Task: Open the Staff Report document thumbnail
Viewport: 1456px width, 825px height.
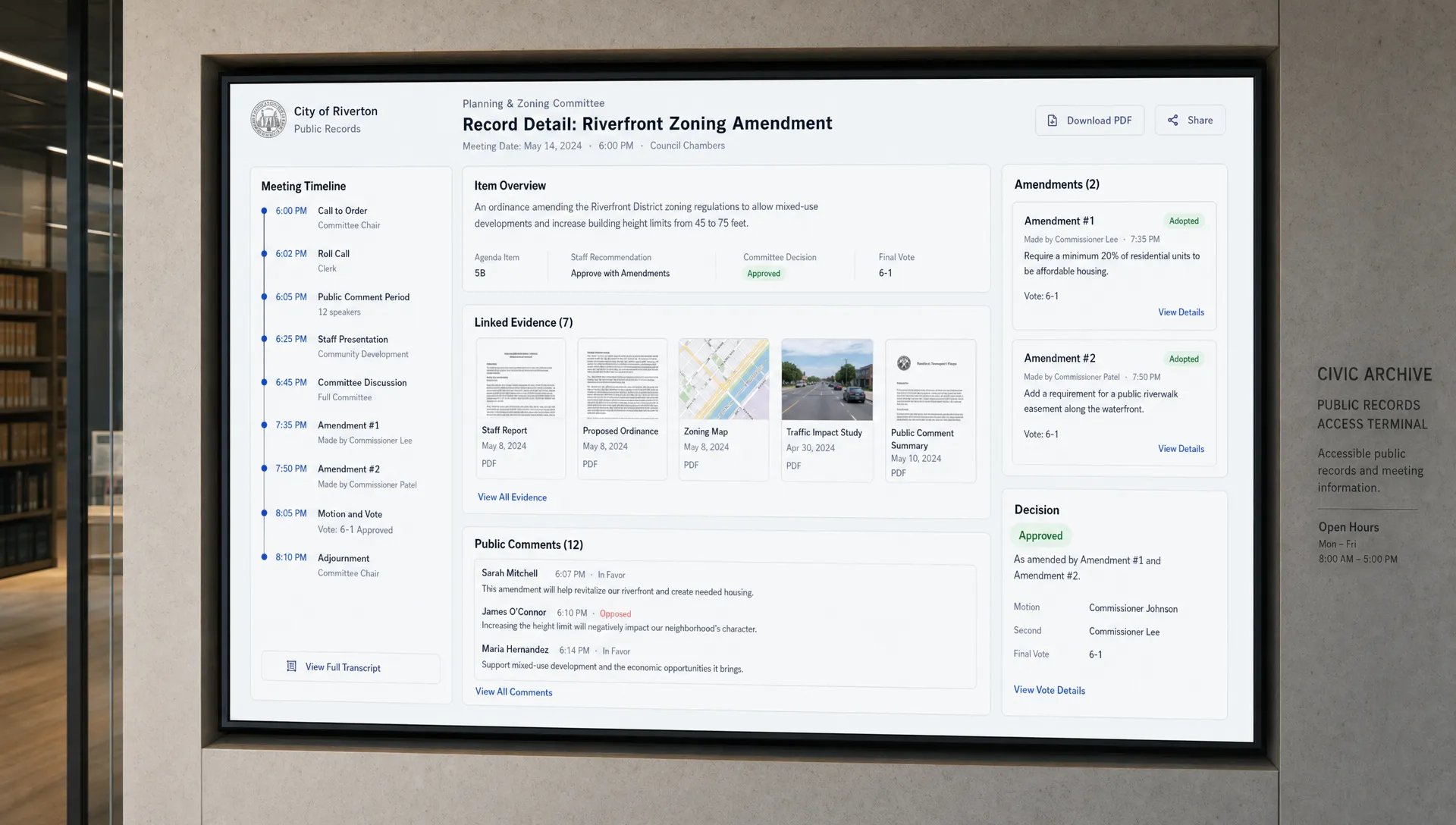Action: point(521,380)
